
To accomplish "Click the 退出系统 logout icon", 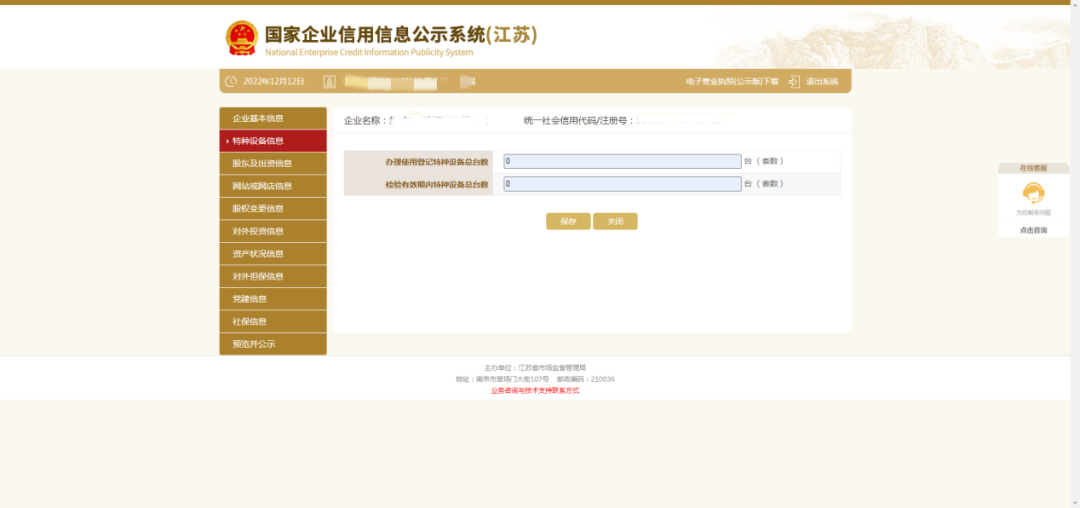I will point(794,81).
